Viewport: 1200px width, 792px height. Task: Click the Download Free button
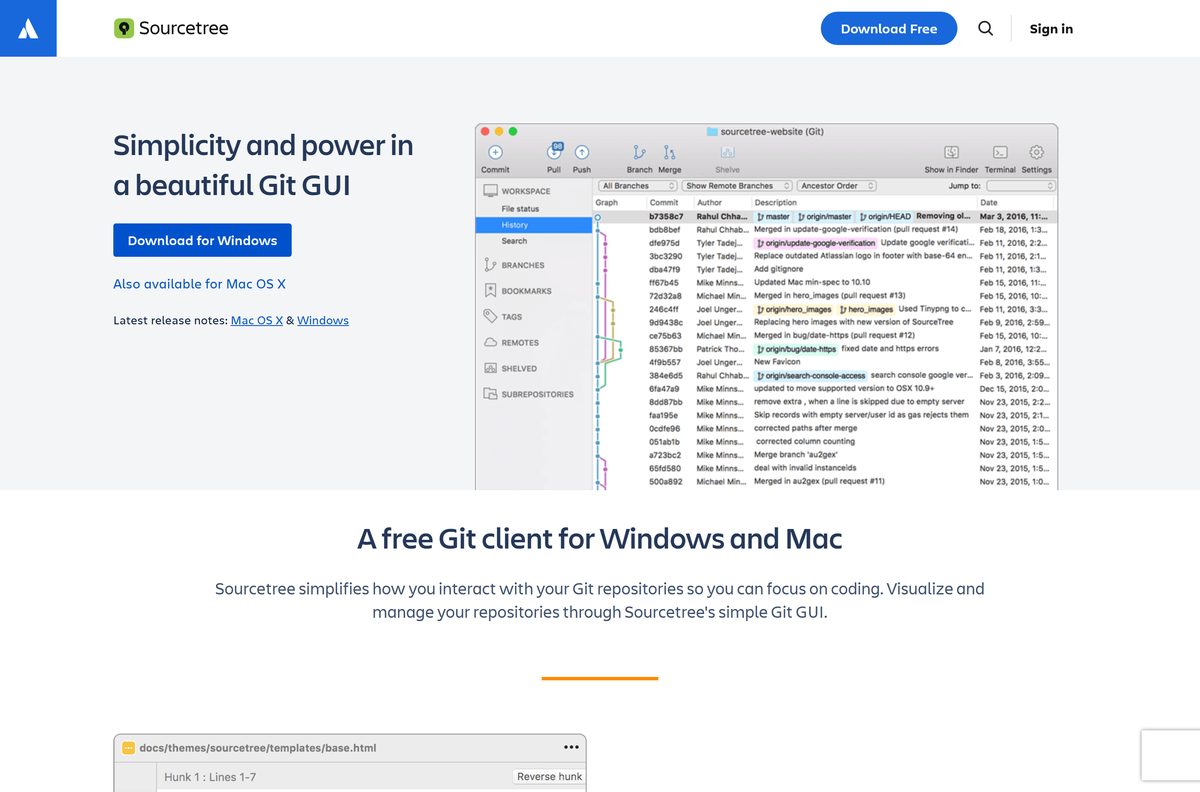(x=889, y=28)
